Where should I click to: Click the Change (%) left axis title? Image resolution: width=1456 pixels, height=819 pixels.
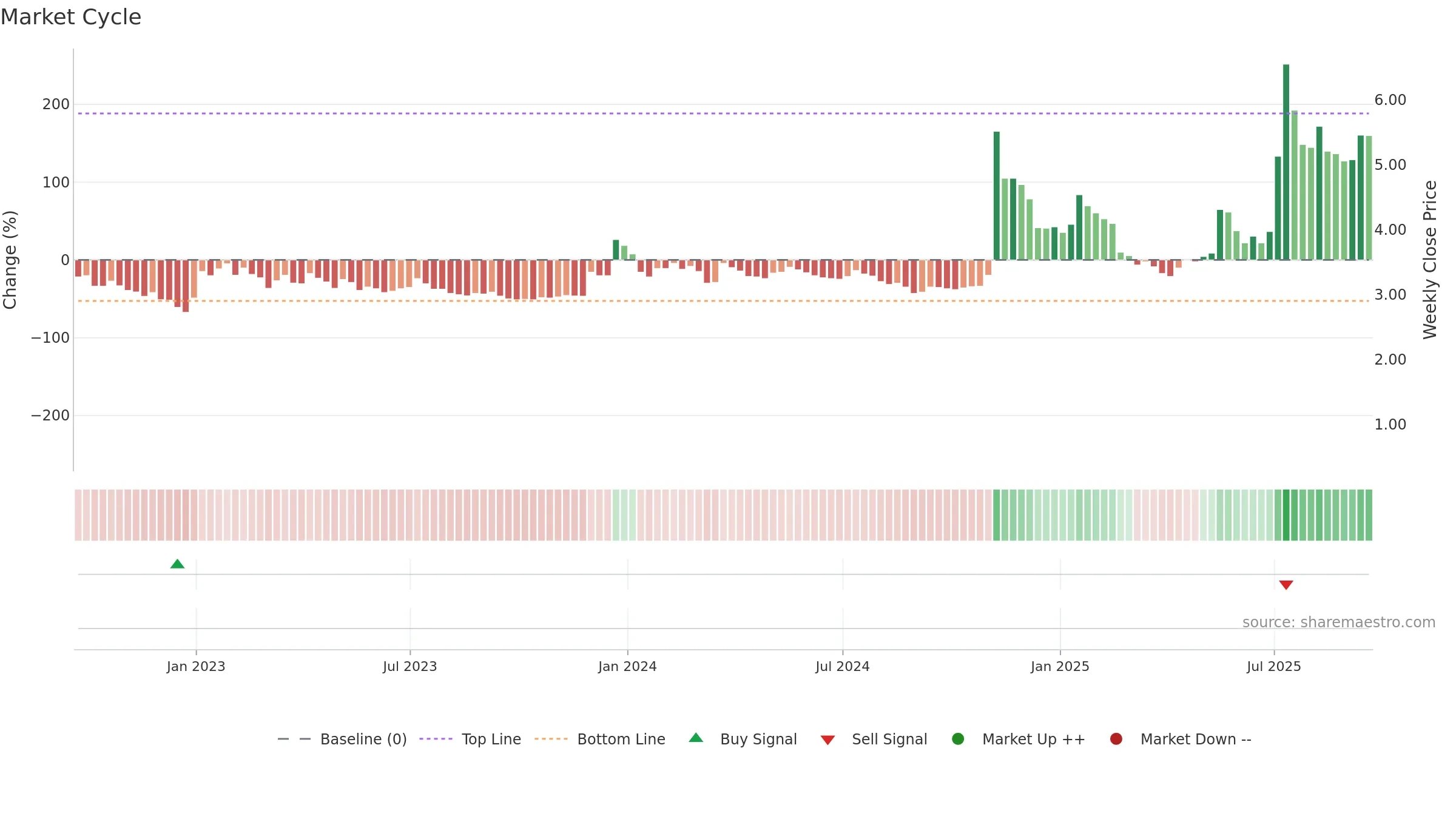tap(10, 260)
